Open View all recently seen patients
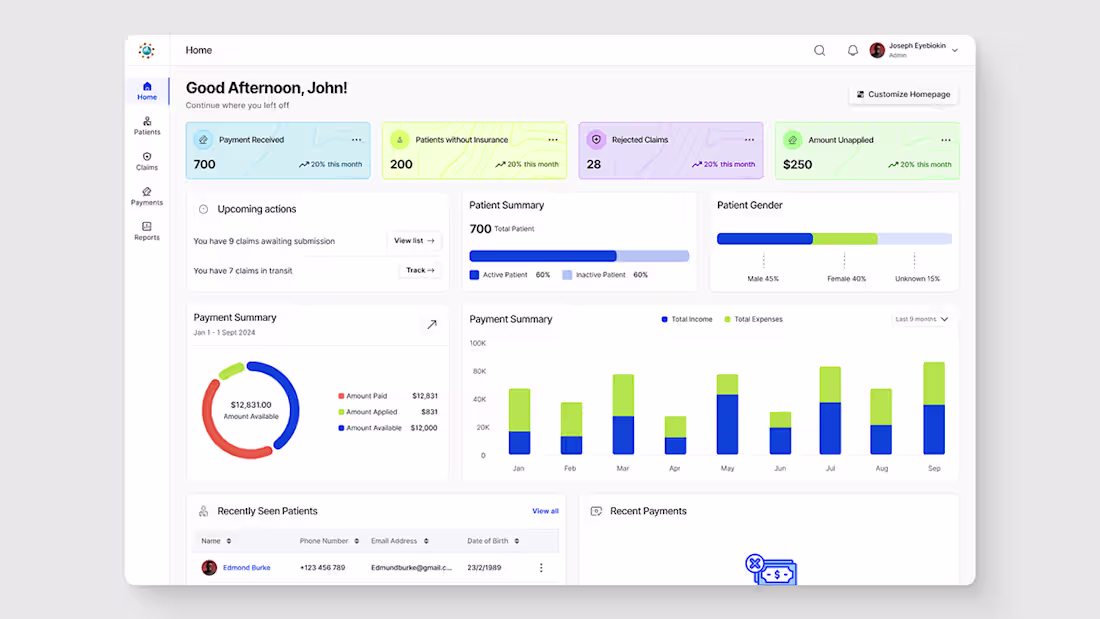This screenshot has width=1100, height=619. [x=545, y=510]
